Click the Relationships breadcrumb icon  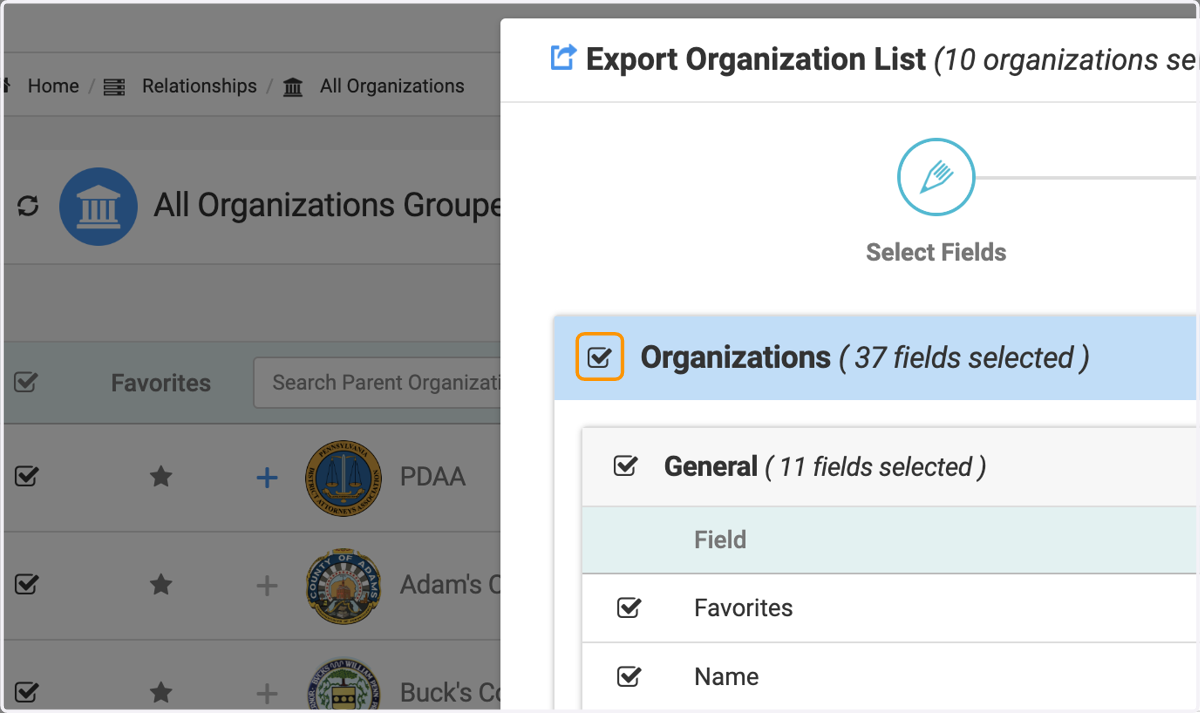(115, 87)
